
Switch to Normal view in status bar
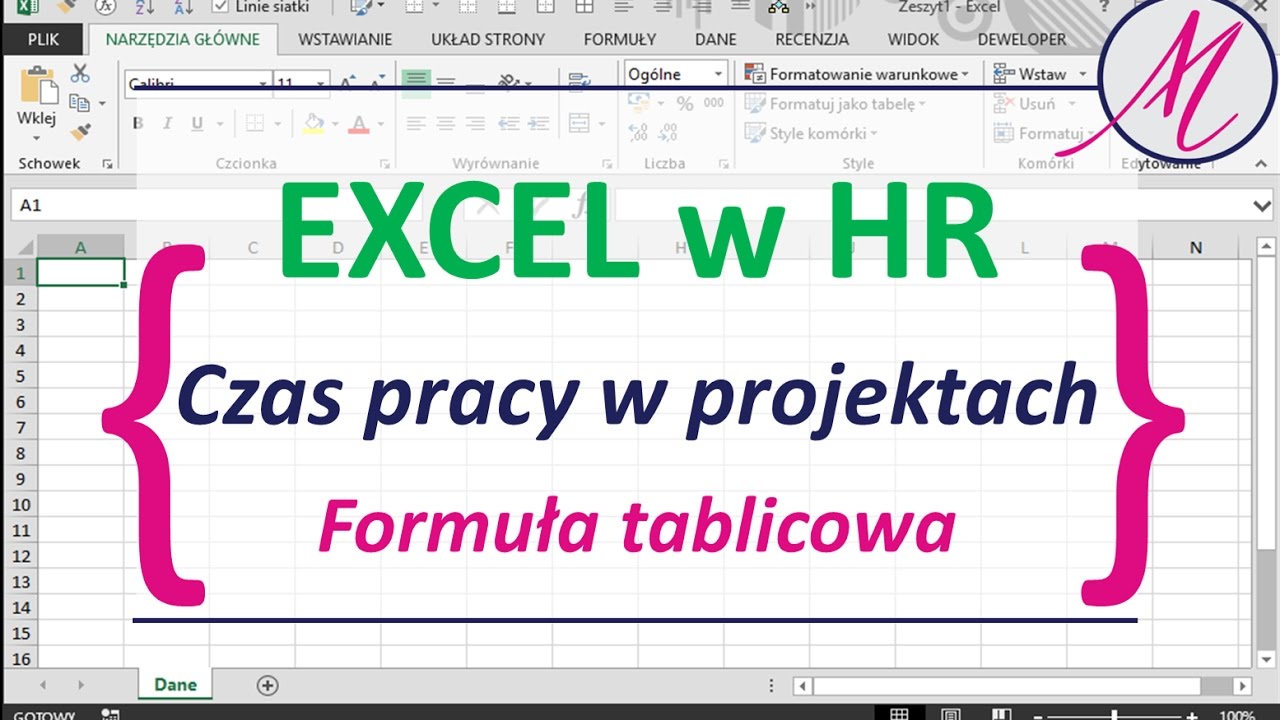pyautogui.click(x=899, y=714)
